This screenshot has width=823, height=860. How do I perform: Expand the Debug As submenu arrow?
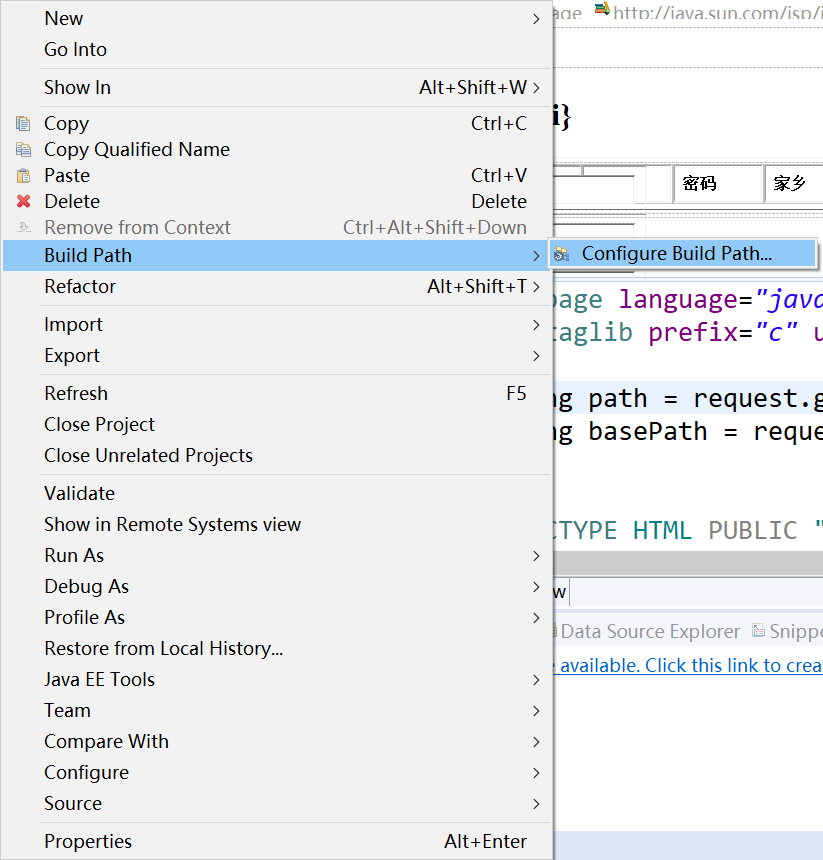[536, 587]
